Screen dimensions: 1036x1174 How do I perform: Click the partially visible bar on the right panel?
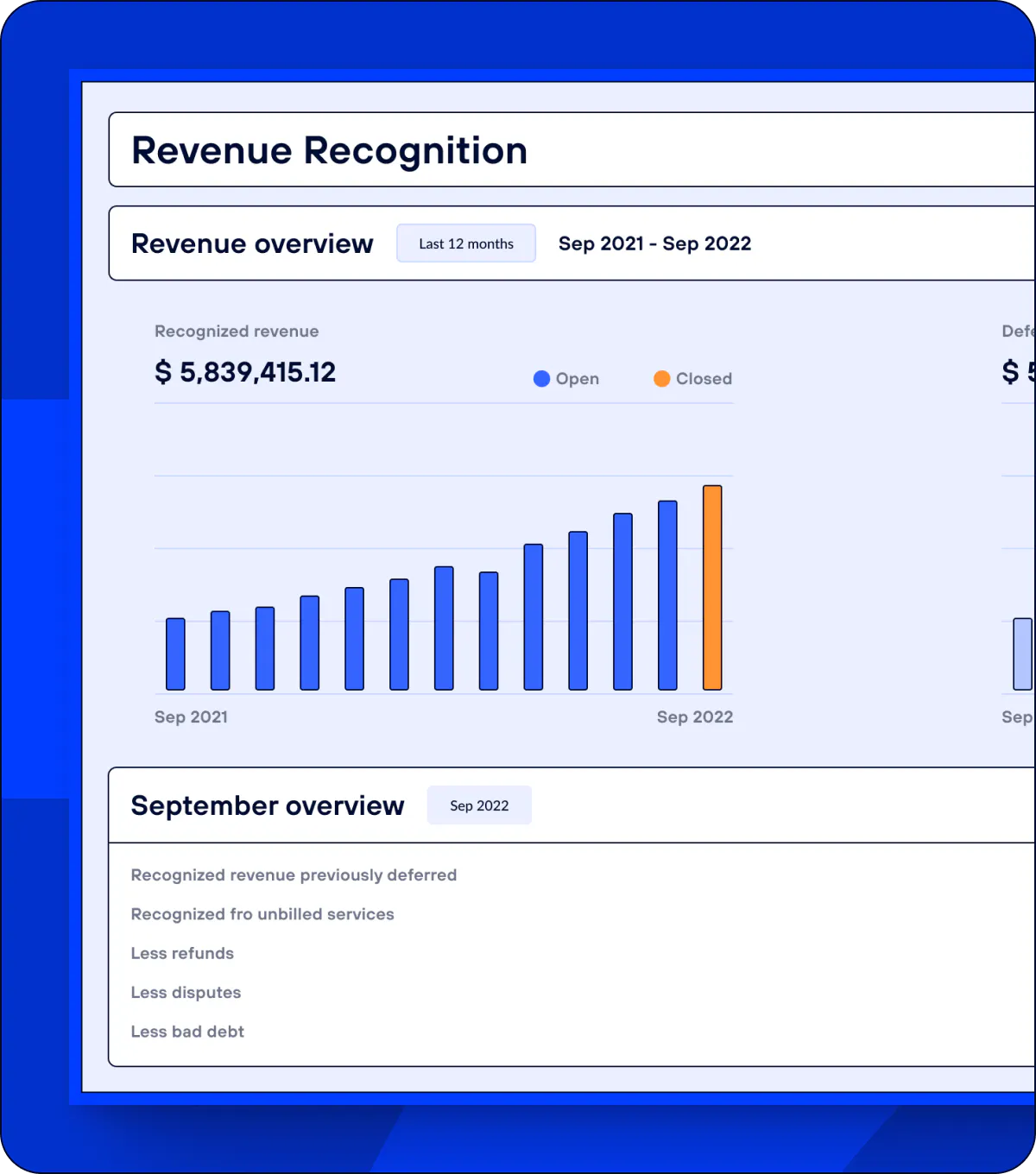point(1023,653)
